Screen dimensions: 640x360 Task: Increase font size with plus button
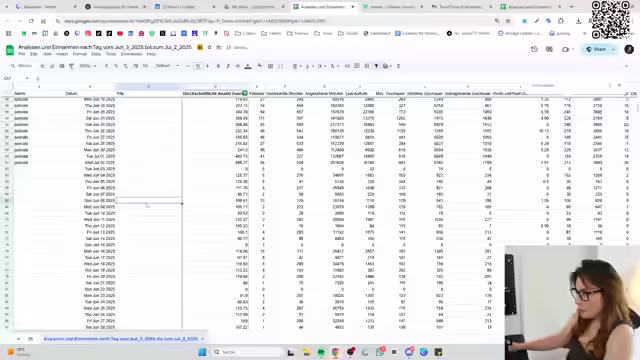(207, 66)
